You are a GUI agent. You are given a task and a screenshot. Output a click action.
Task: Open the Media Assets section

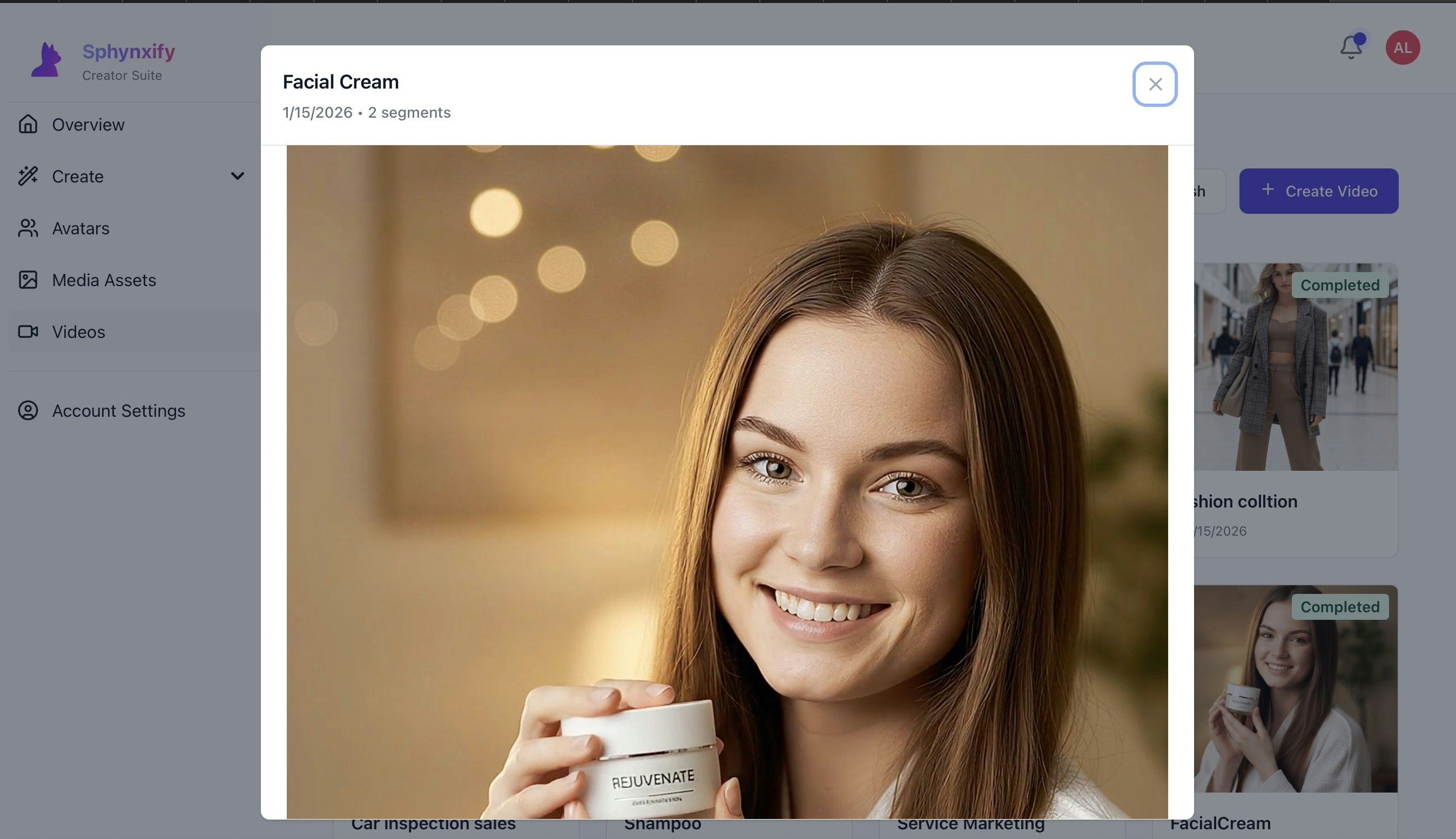(104, 280)
